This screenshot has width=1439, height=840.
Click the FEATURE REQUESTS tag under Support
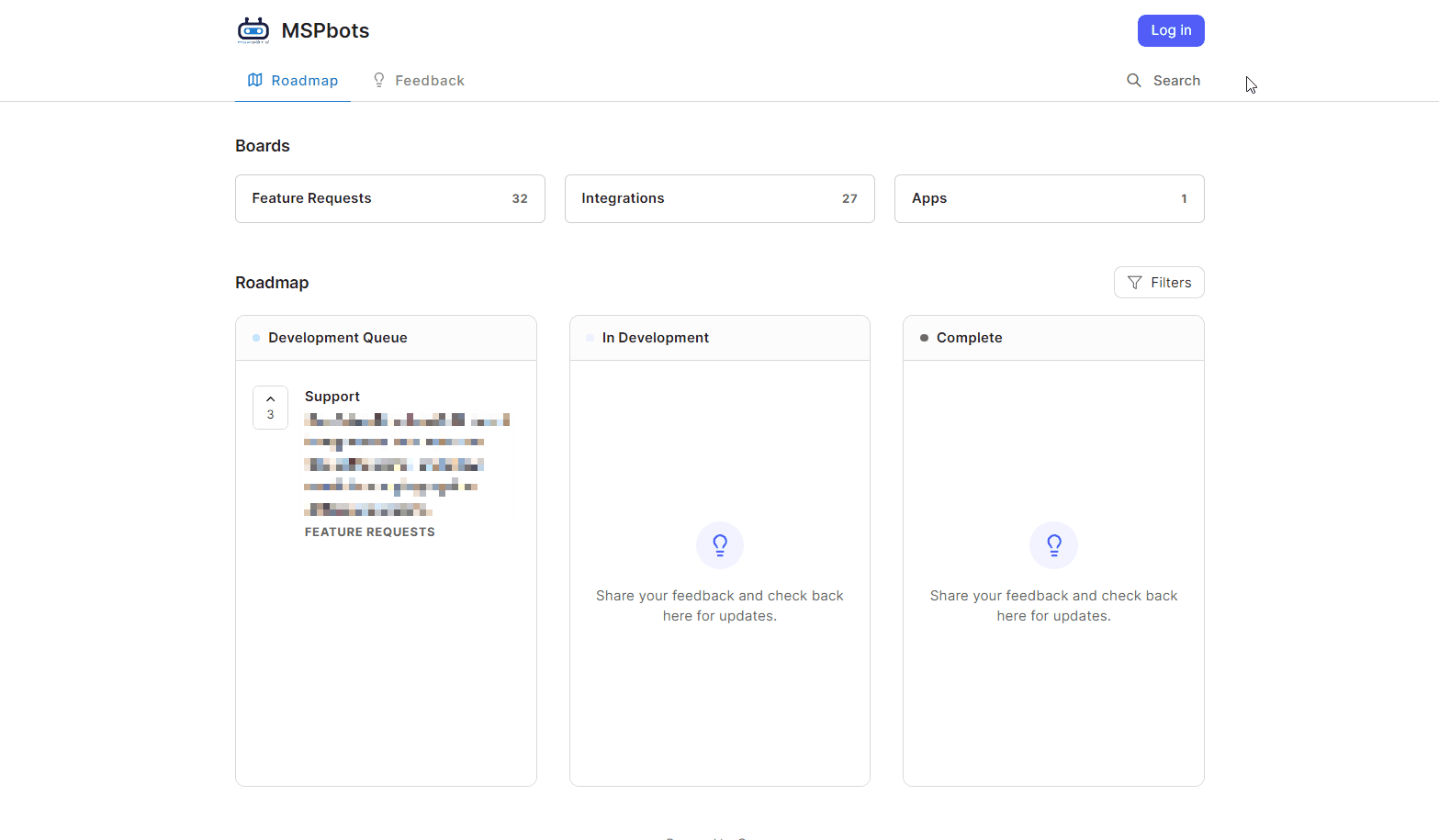(x=370, y=532)
